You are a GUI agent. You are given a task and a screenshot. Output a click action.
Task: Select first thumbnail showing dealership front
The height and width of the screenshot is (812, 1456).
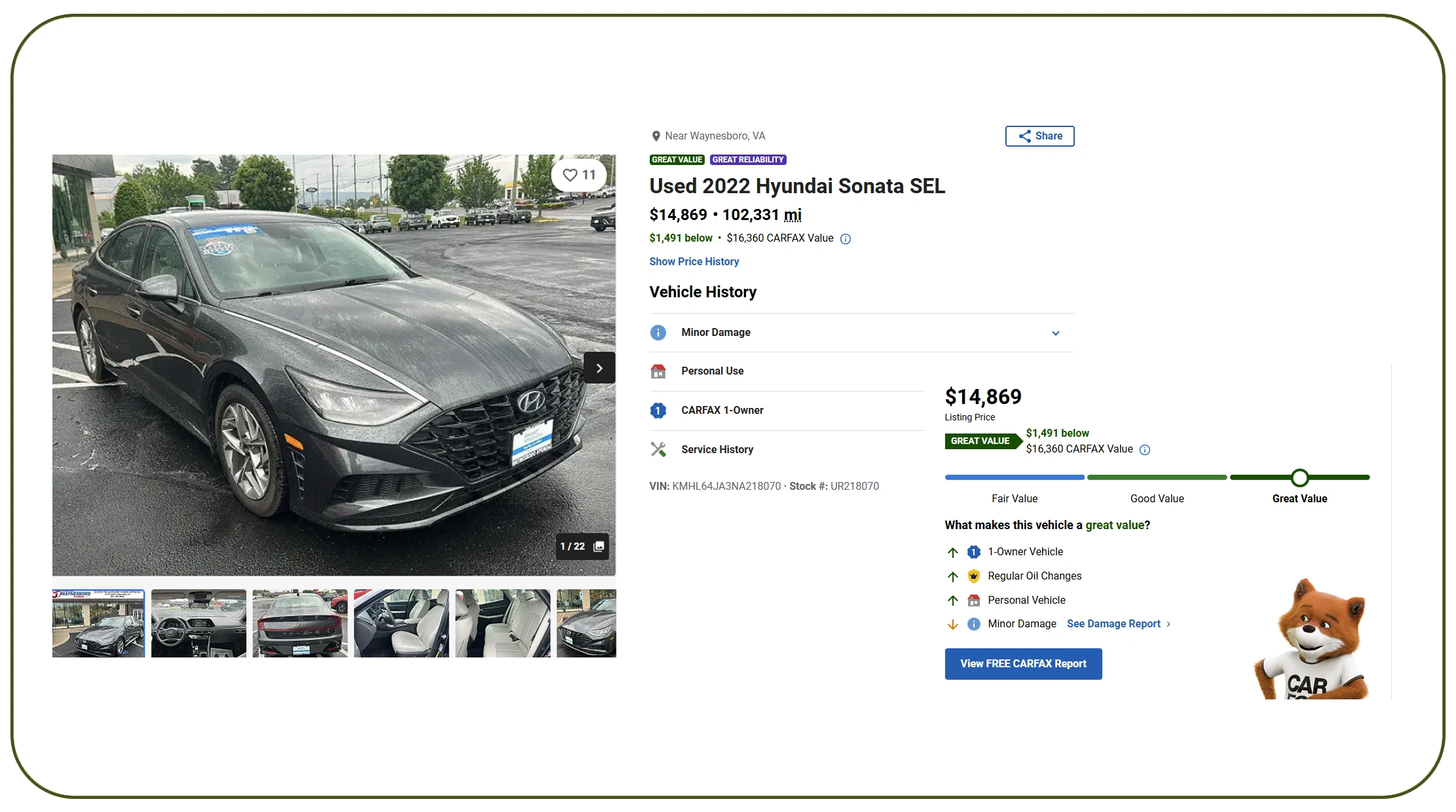coord(98,623)
